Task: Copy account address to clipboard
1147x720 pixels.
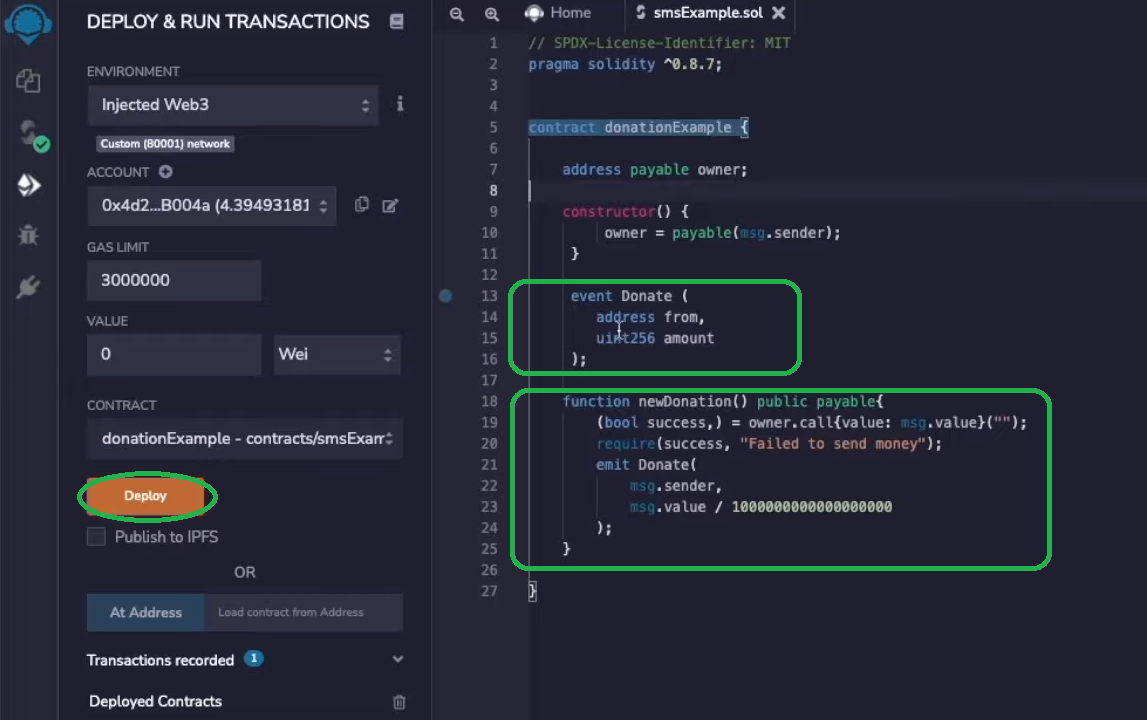Action: 361,205
